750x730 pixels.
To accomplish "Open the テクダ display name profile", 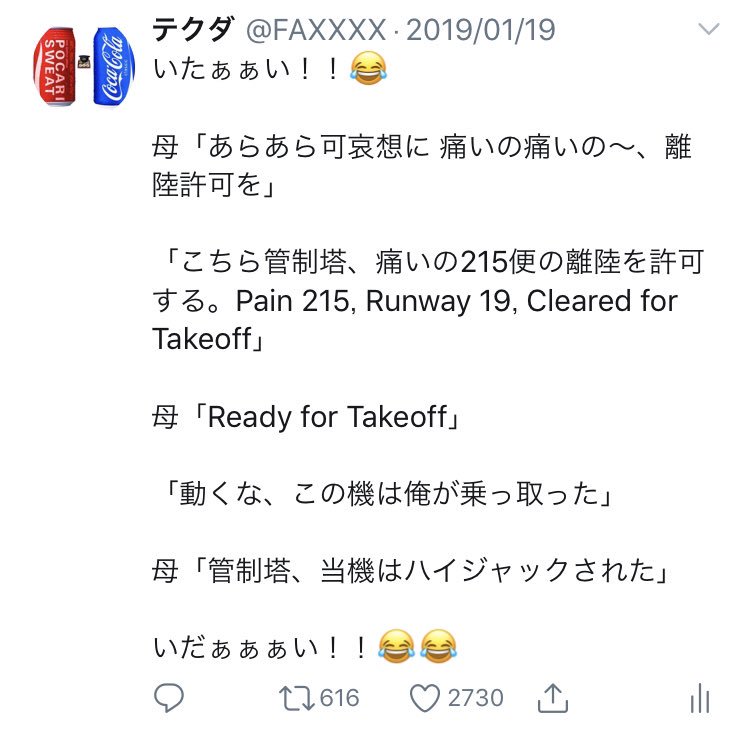I will coord(194,29).
